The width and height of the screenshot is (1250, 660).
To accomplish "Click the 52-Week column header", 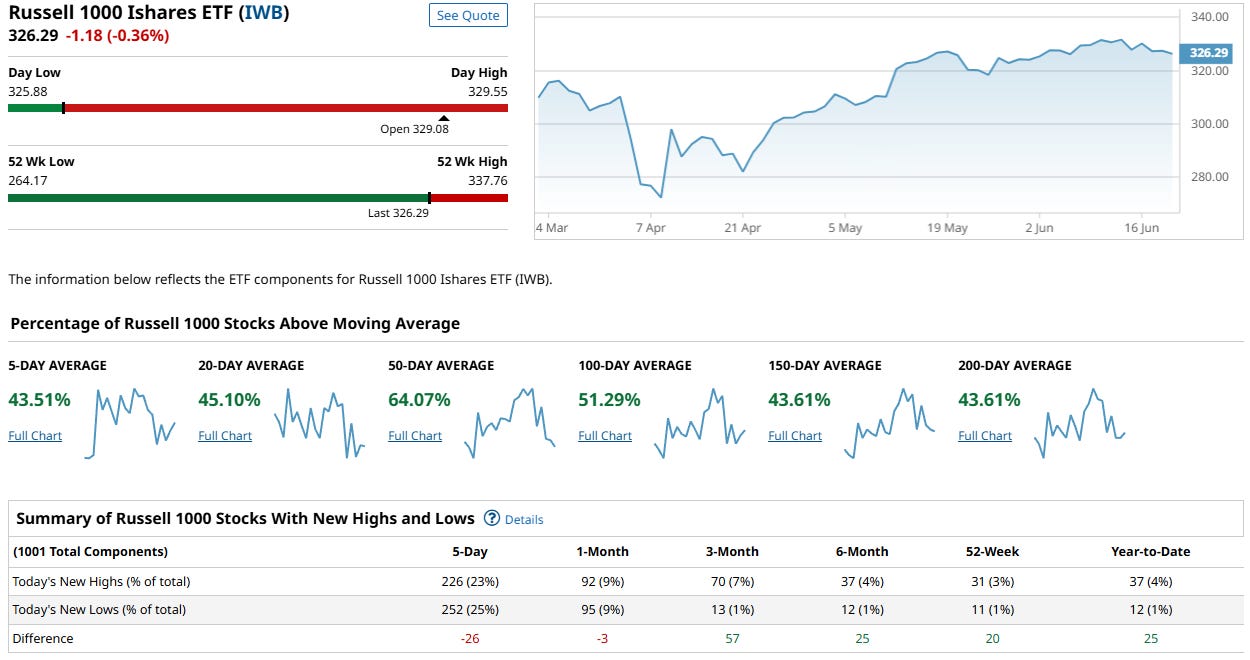I will coord(992,552).
